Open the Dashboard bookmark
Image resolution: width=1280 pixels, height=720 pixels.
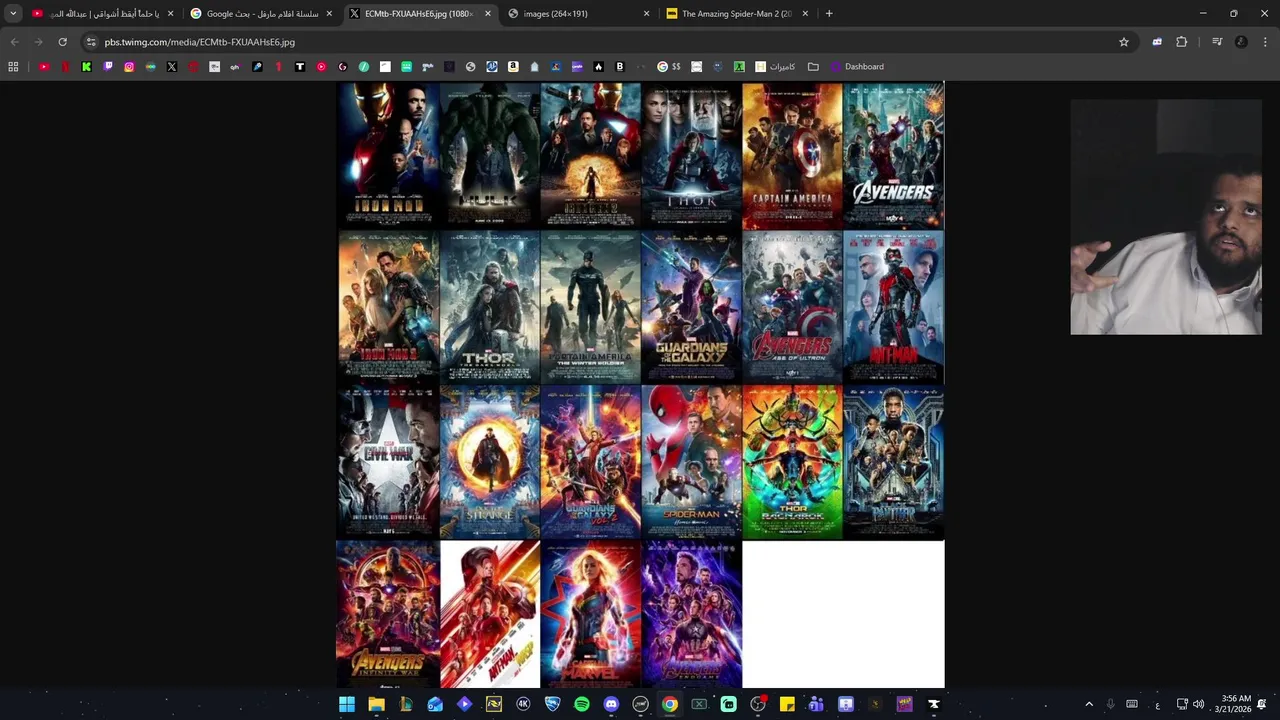[858, 67]
